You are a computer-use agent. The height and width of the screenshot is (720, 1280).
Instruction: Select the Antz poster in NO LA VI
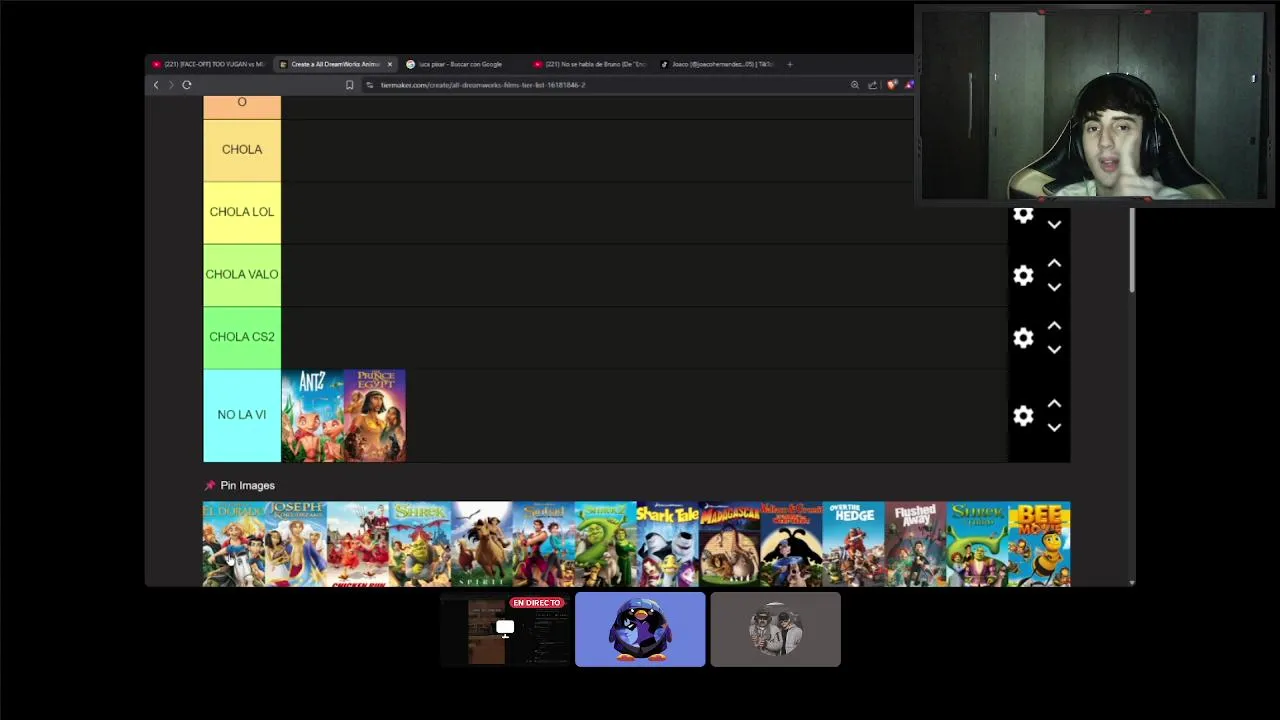pyautogui.click(x=312, y=416)
